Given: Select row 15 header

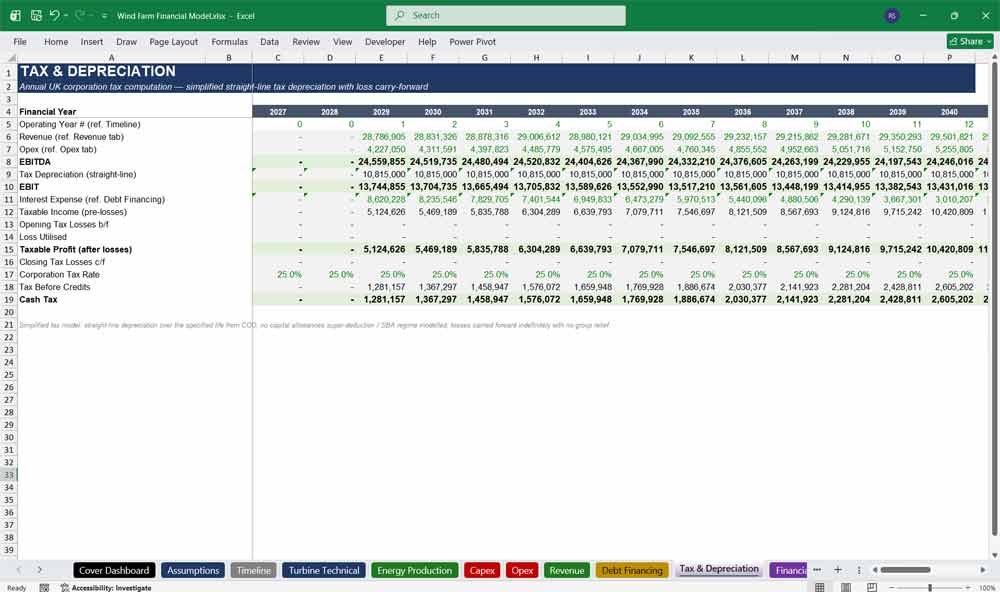Looking at the screenshot, I should (x=8, y=249).
